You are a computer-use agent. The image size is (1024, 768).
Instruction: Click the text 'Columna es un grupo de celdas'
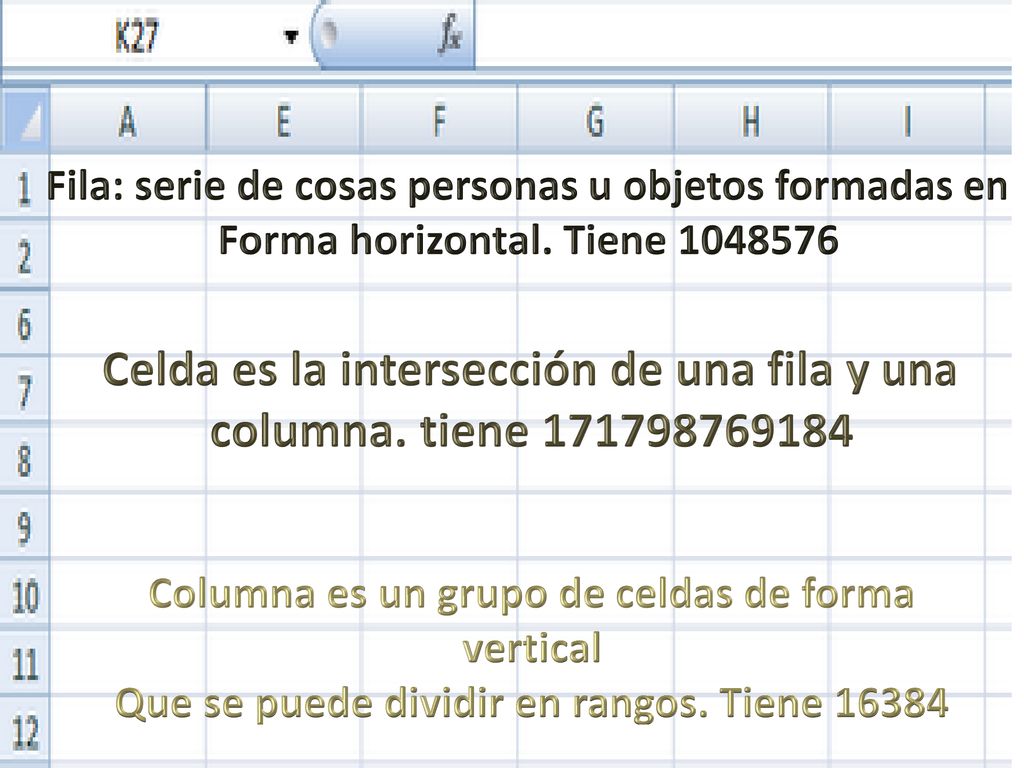click(440, 594)
